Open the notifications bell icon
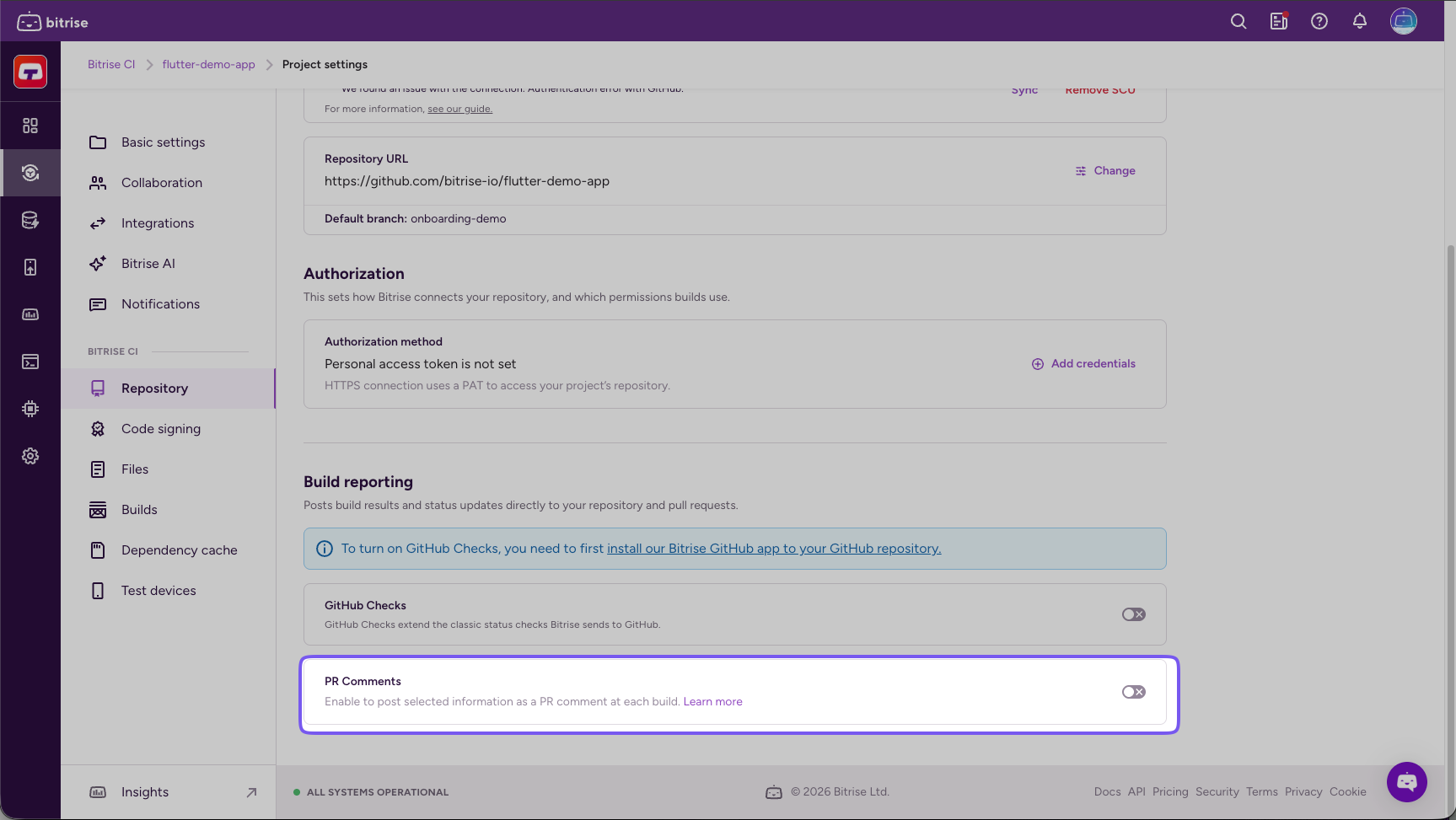This screenshot has width=1456, height=820. [x=1360, y=22]
